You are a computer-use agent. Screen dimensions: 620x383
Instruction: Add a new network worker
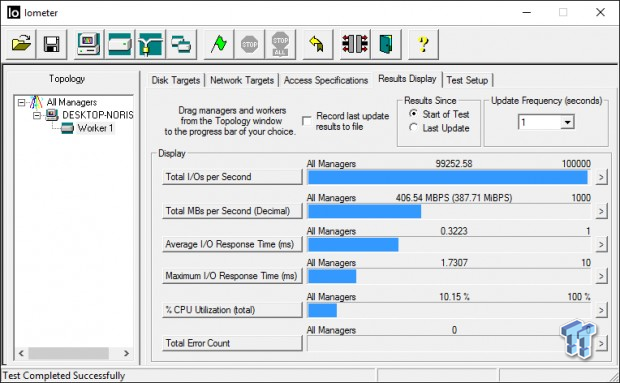tap(151, 44)
